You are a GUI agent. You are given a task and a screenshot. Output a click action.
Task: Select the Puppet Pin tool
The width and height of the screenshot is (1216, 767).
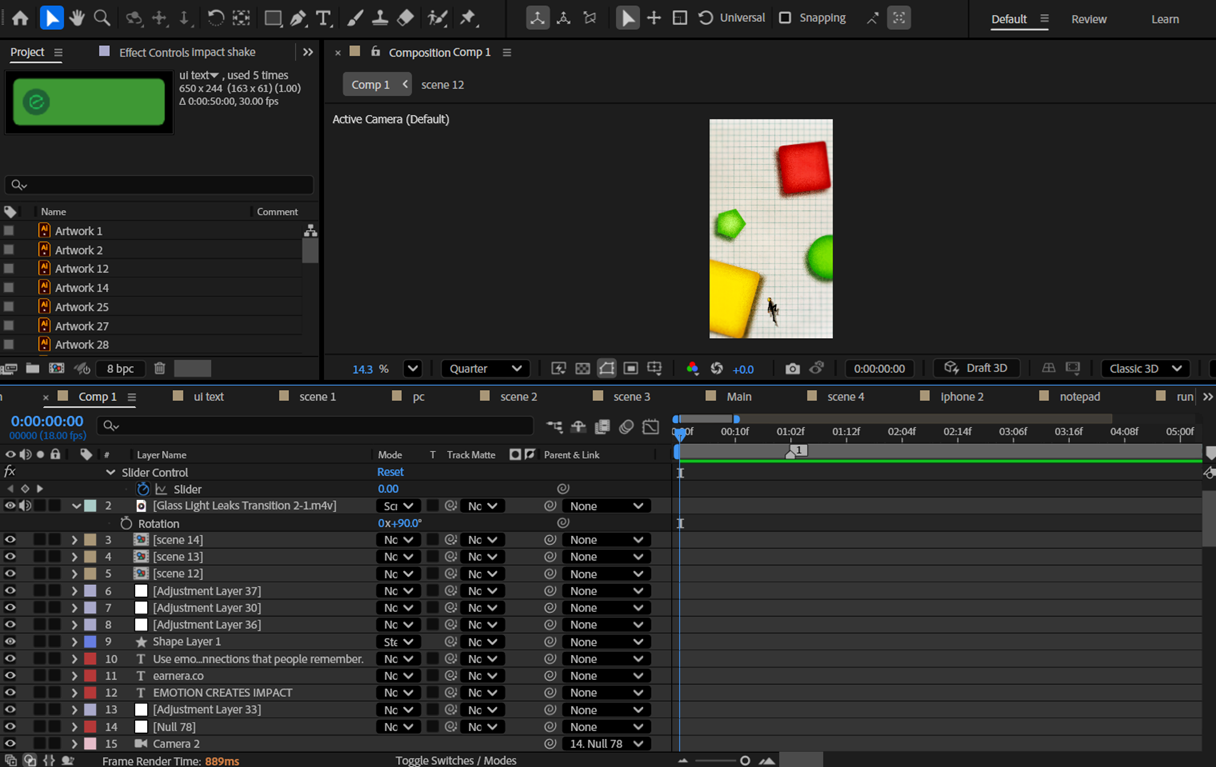[468, 18]
